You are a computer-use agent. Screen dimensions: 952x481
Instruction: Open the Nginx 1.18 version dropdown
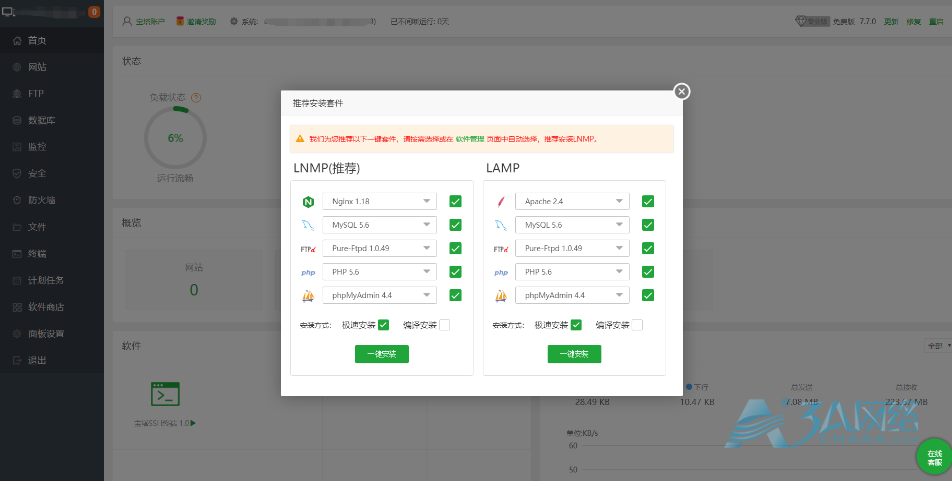click(379, 201)
